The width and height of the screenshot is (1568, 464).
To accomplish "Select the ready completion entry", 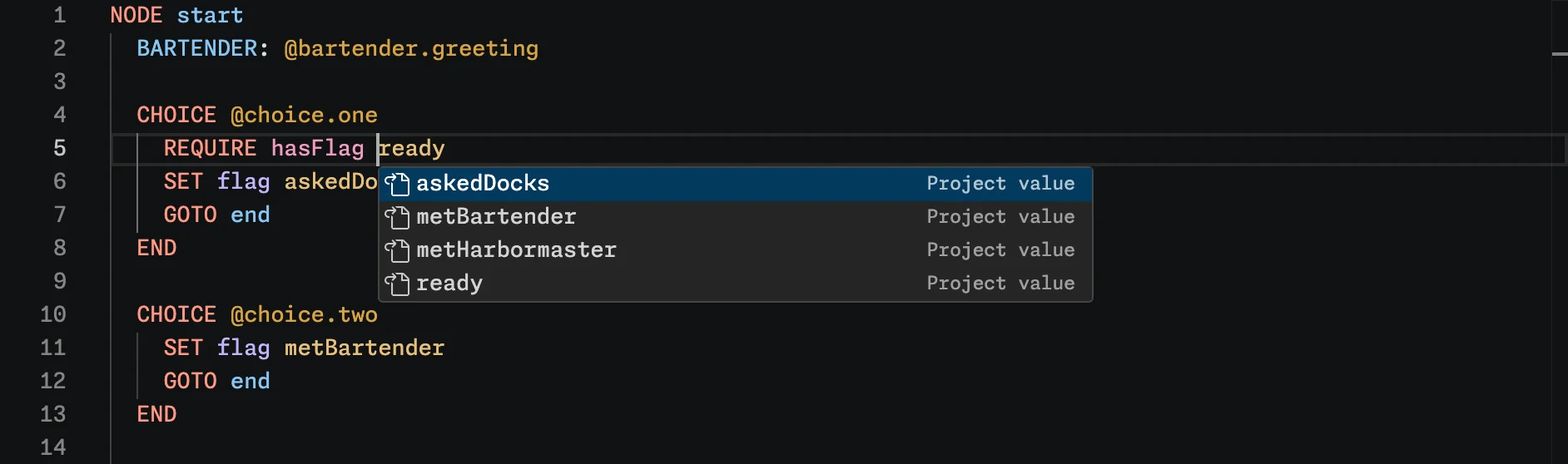I will 736,284.
